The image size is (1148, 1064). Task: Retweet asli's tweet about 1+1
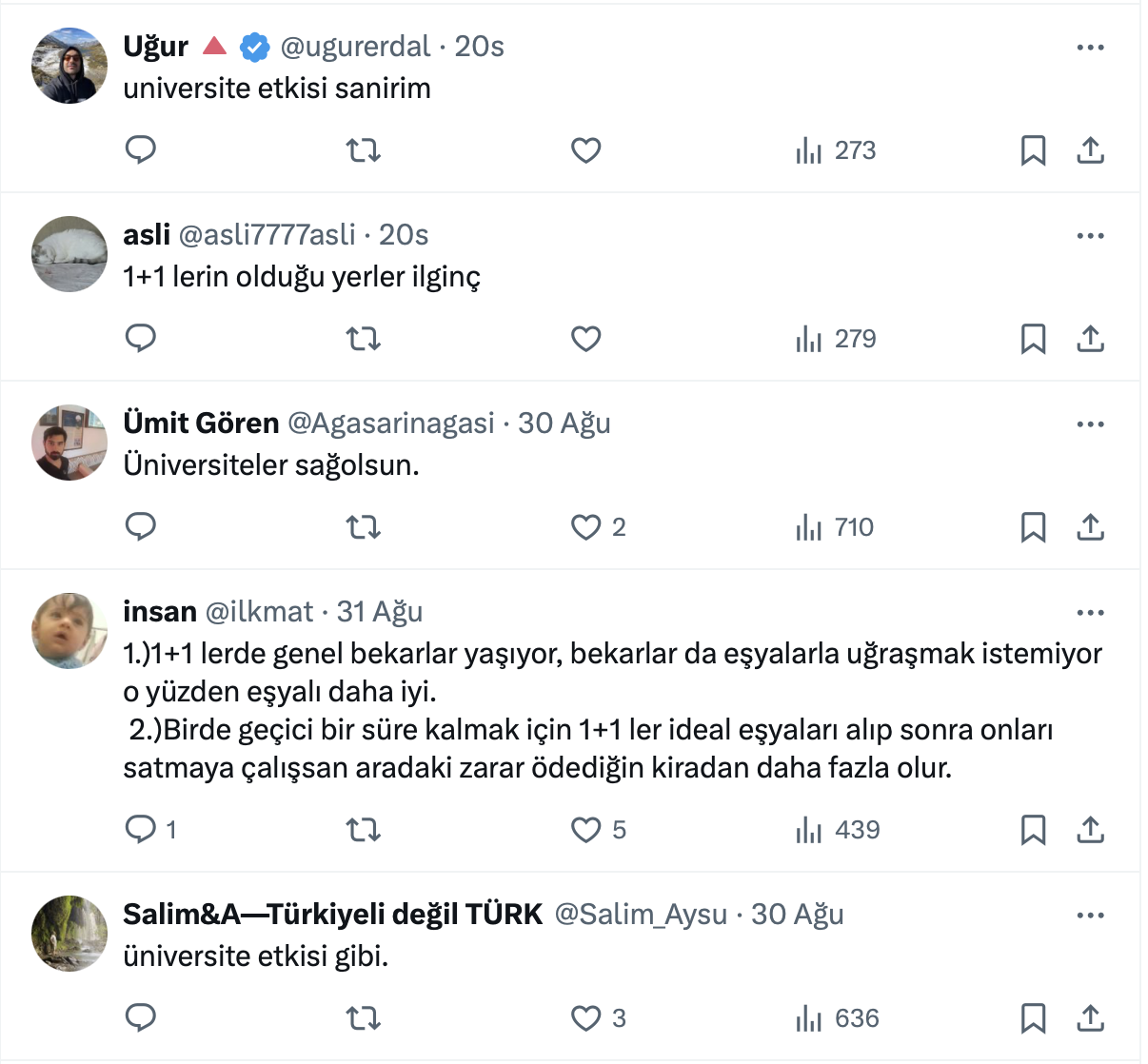click(363, 339)
